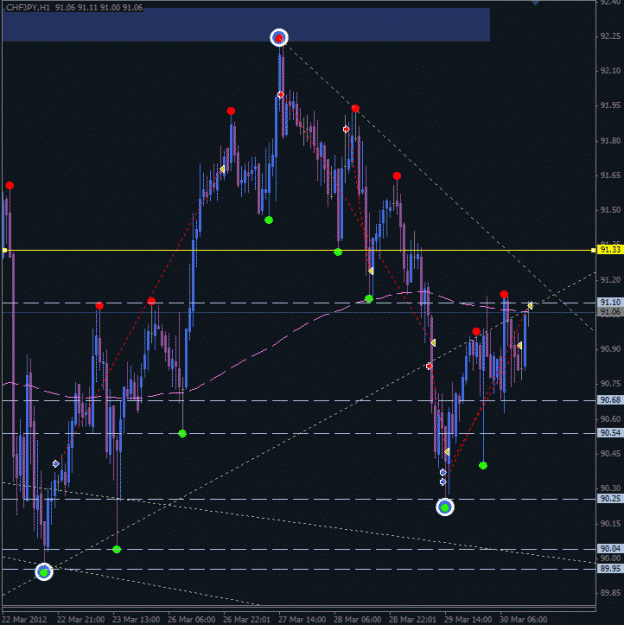The image size is (624, 625).
Task: Click the 90.54 level price label
Action: coord(610,433)
